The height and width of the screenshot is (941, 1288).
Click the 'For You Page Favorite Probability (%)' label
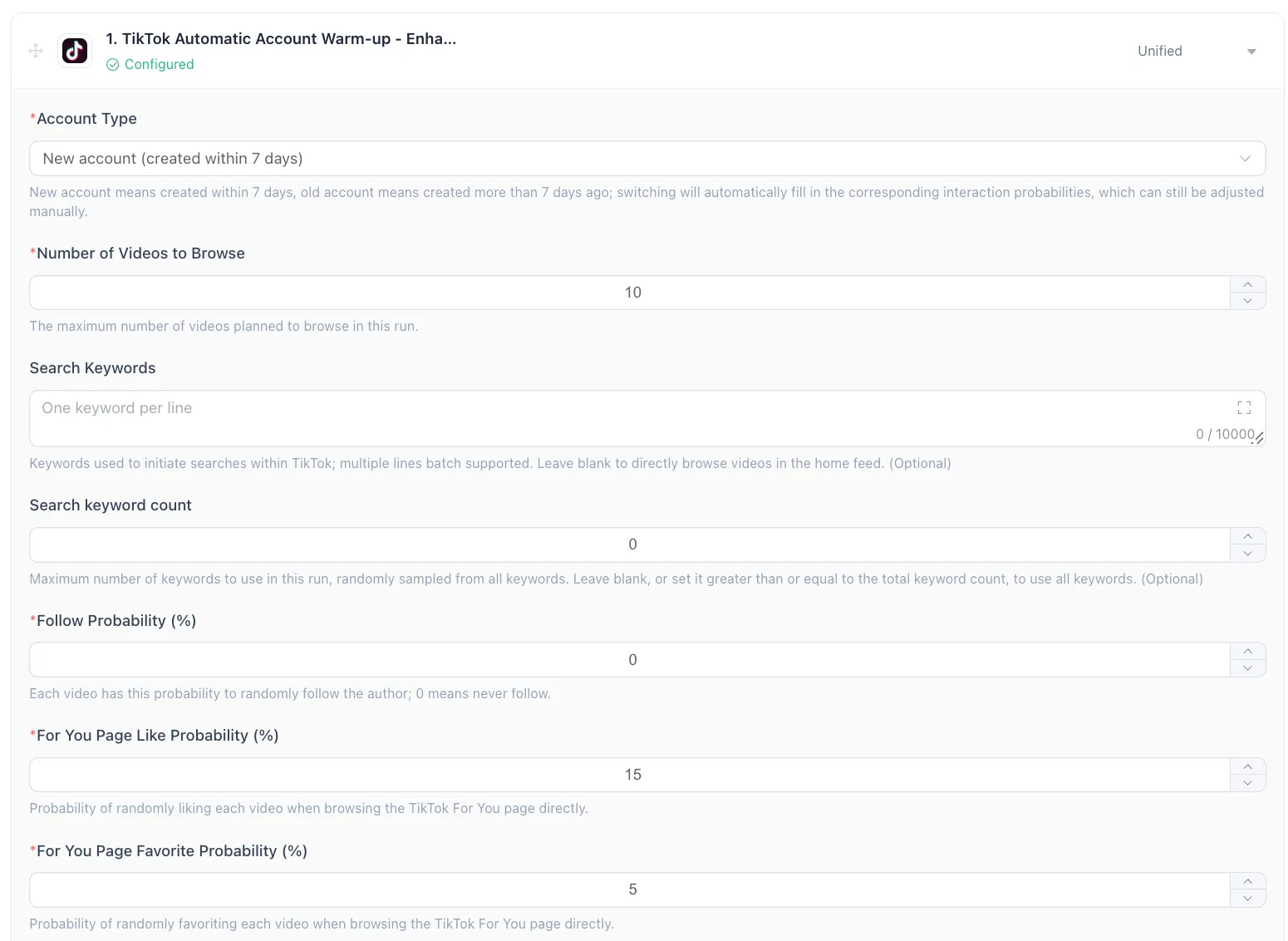click(172, 851)
